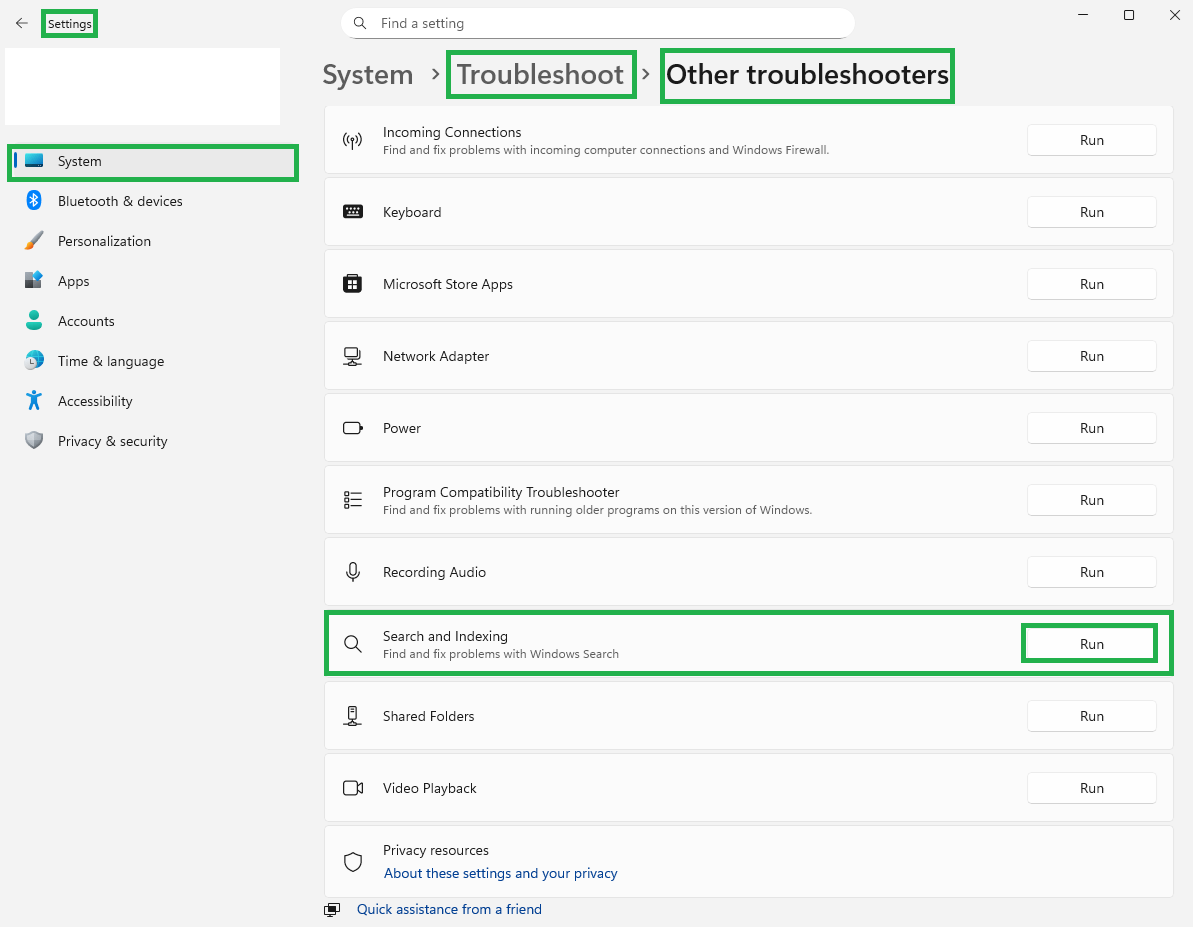
Task: Click System in the breadcrumb trail
Action: pos(368,74)
